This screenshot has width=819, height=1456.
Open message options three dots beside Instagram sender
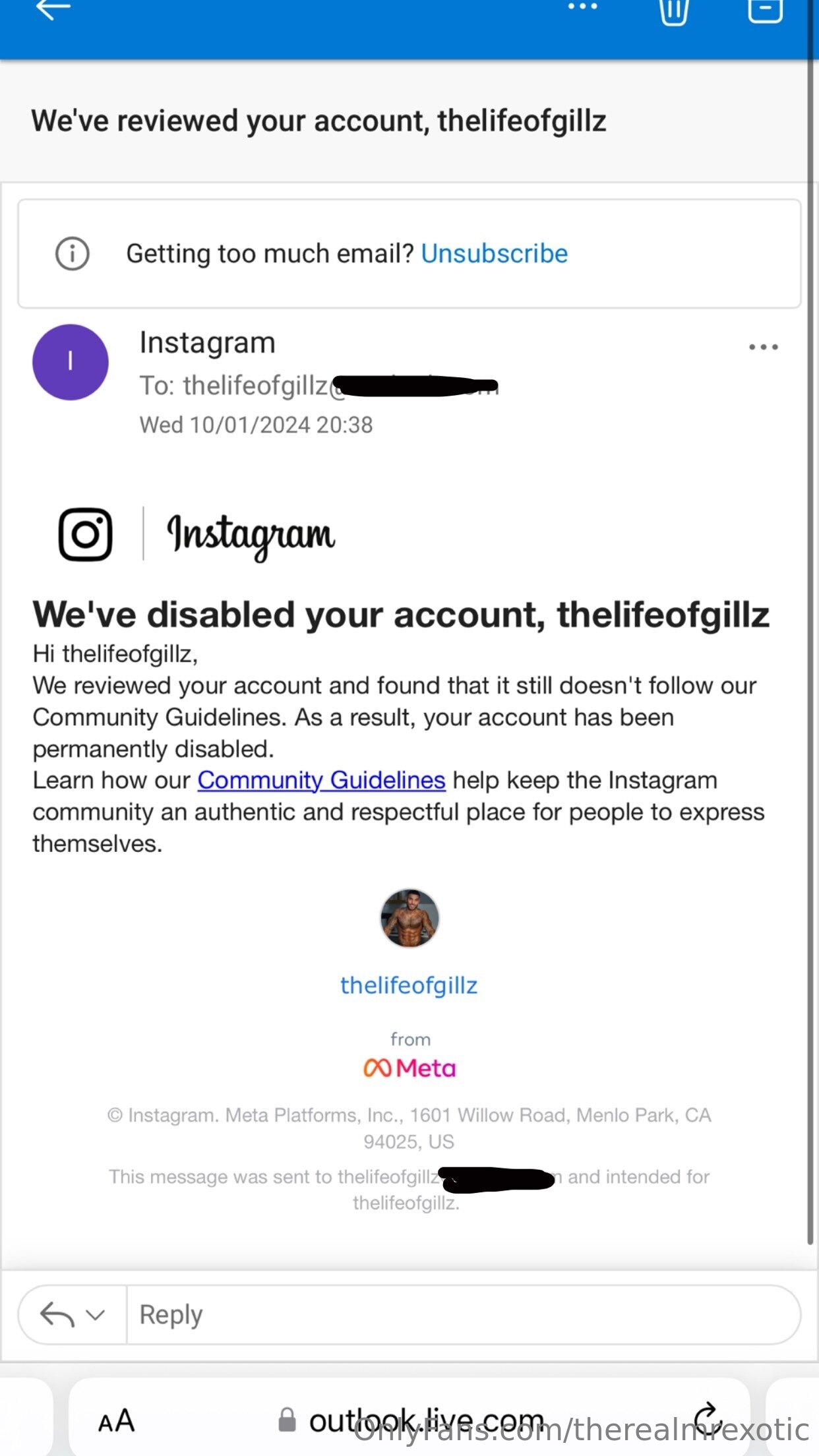pos(763,347)
